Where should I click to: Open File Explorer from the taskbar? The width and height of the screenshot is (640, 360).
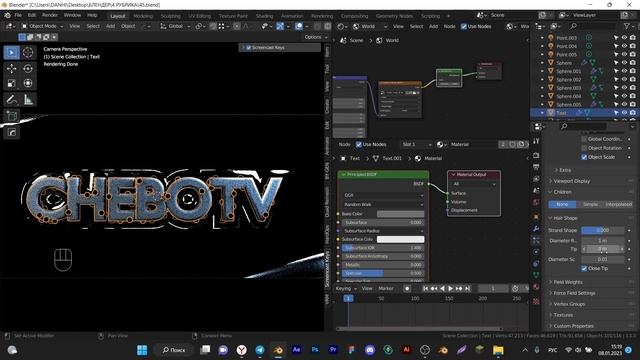[498, 350]
